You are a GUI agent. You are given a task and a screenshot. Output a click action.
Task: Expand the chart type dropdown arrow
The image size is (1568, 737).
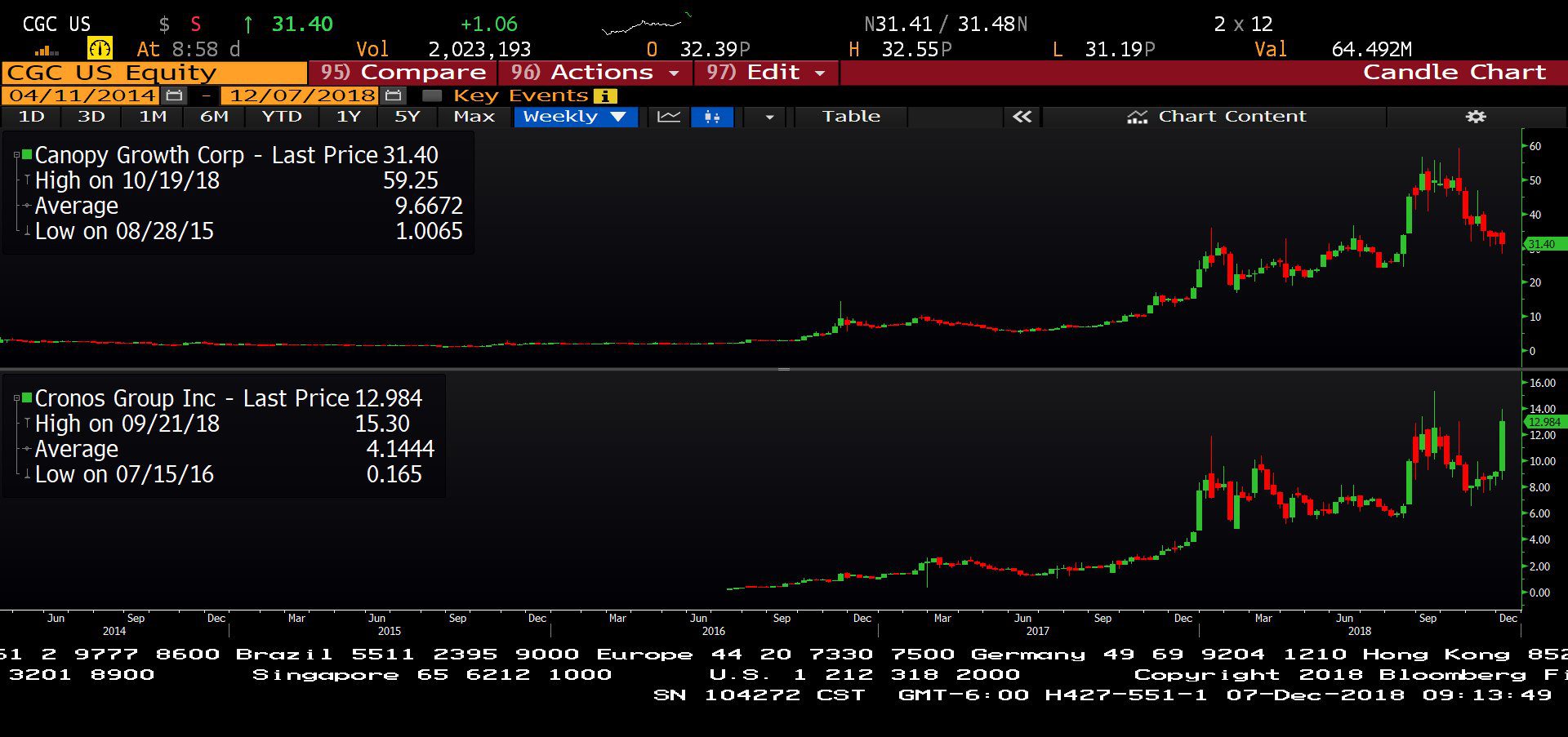point(768,117)
